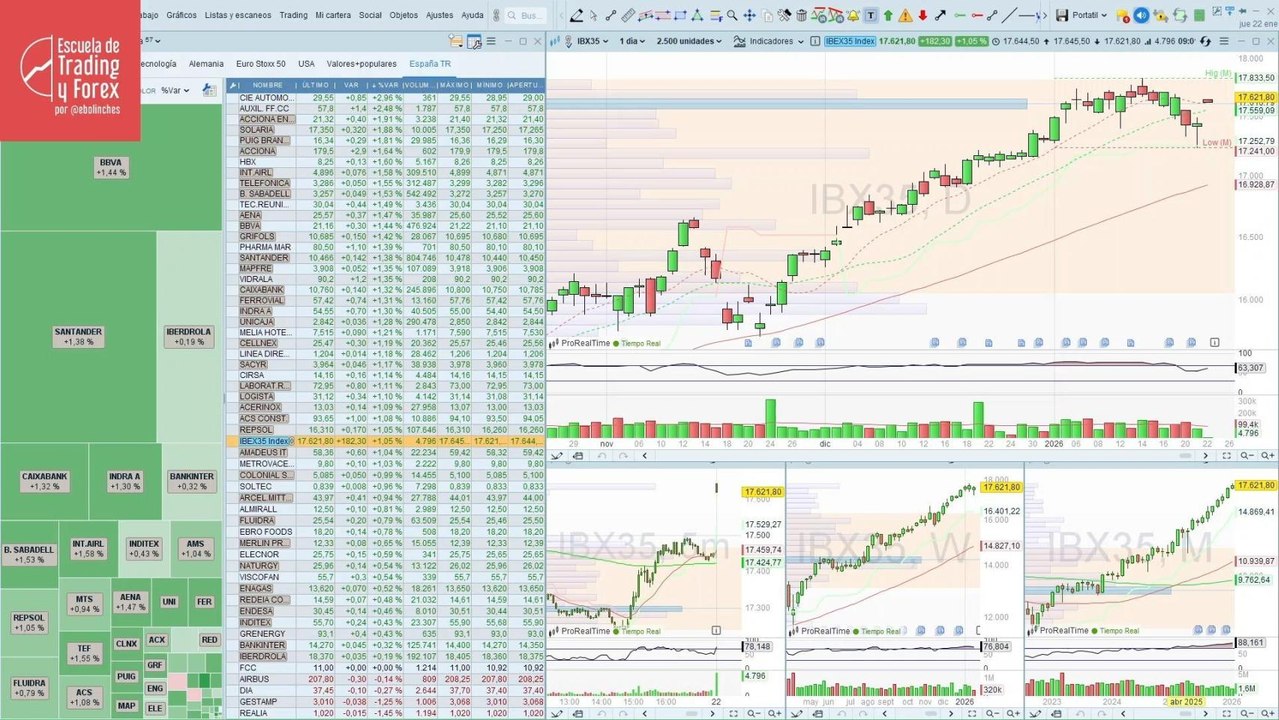This screenshot has height=720, width=1279.
Task: Open the Objetos menu
Action: [404, 15]
